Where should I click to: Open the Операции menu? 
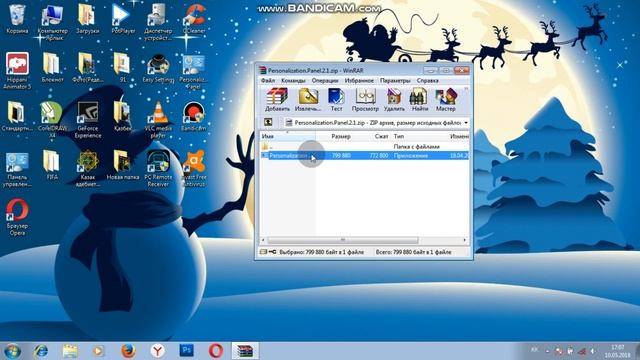point(325,80)
